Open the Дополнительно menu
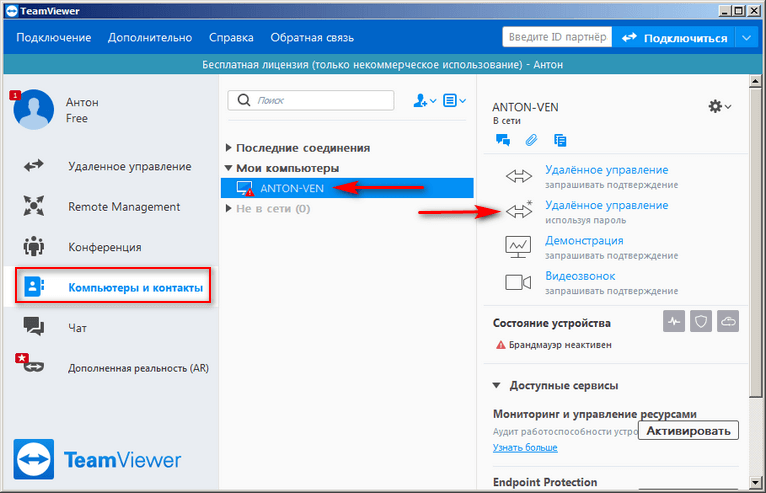The width and height of the screenshot is (766, 493). 150,38
